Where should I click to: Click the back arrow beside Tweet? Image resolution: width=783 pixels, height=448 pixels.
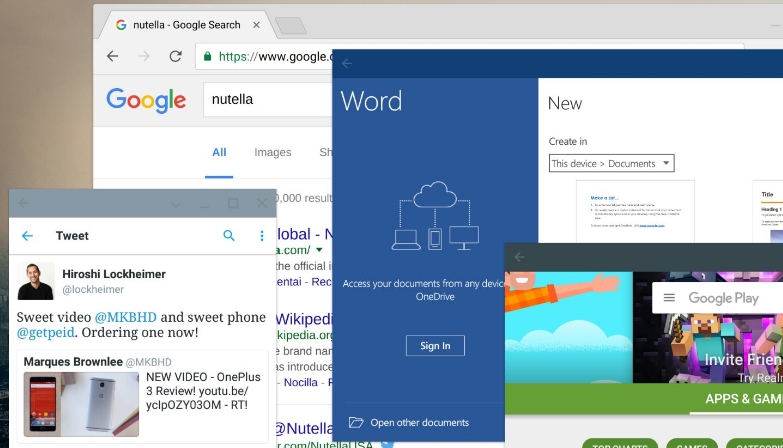pyautogui.click(x=27, y=236)
